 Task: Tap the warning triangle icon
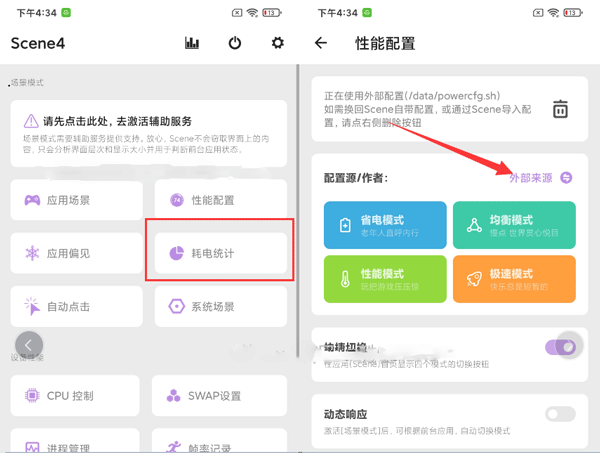[x=30, y=121]
